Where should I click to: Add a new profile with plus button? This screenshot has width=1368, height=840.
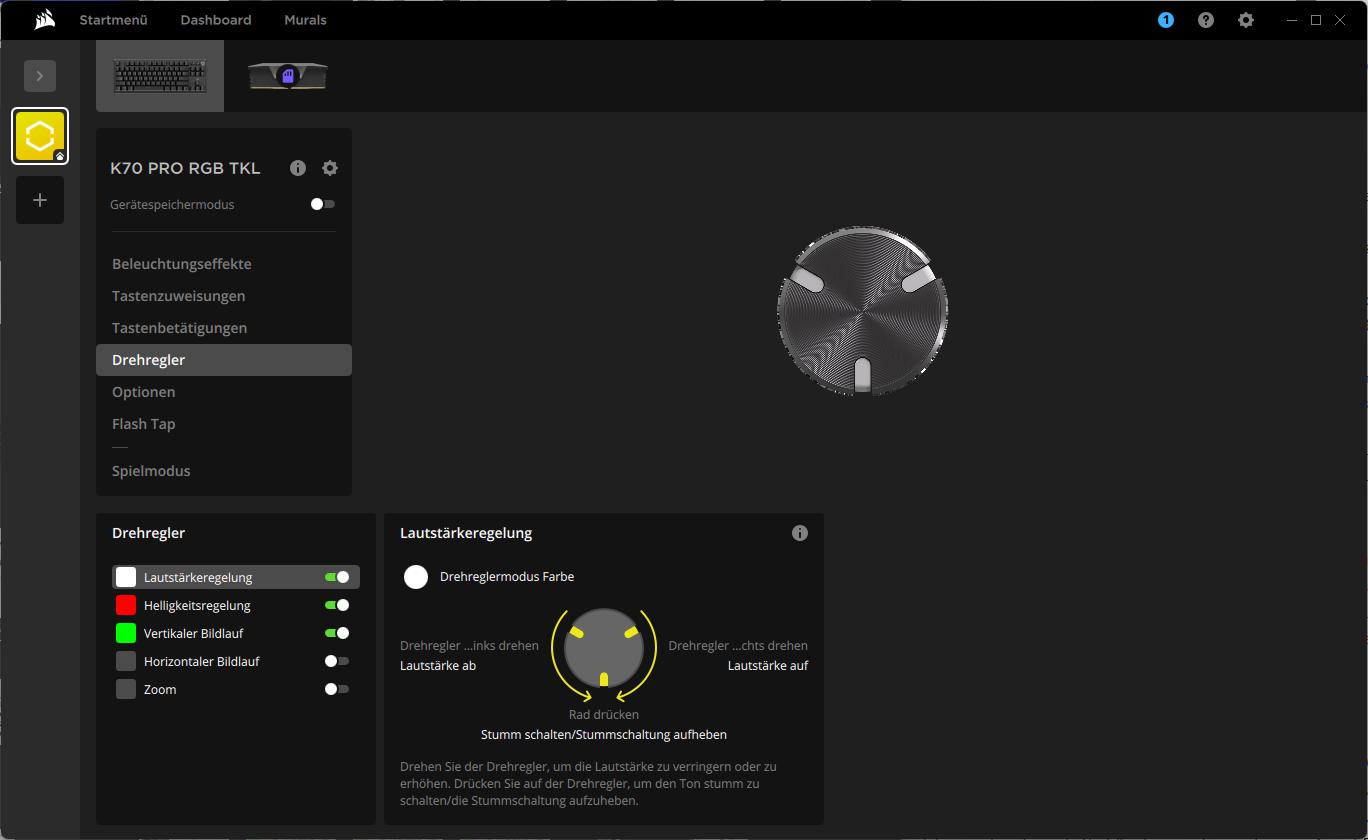(x=40, y=200)
